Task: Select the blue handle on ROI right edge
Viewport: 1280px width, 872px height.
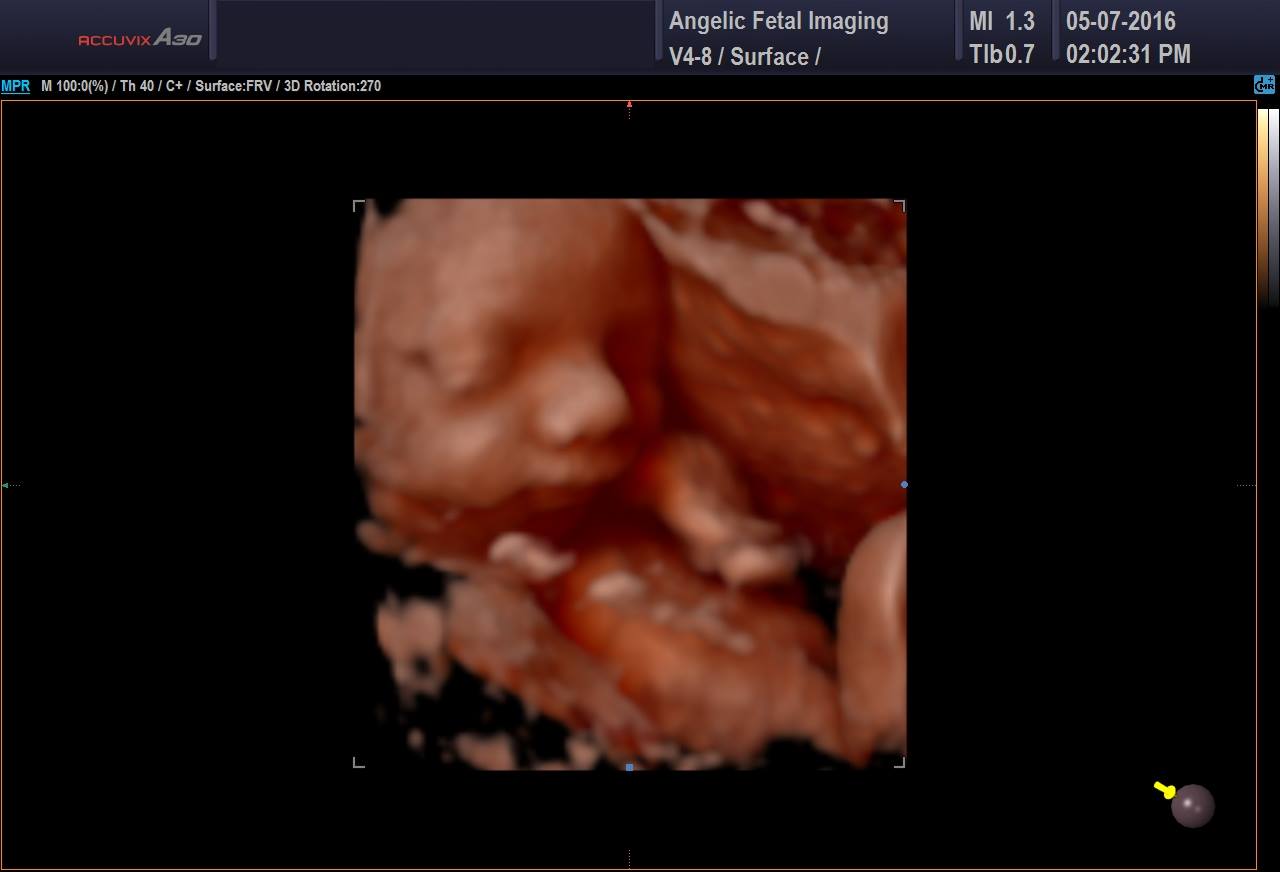Action: [904, 485]
